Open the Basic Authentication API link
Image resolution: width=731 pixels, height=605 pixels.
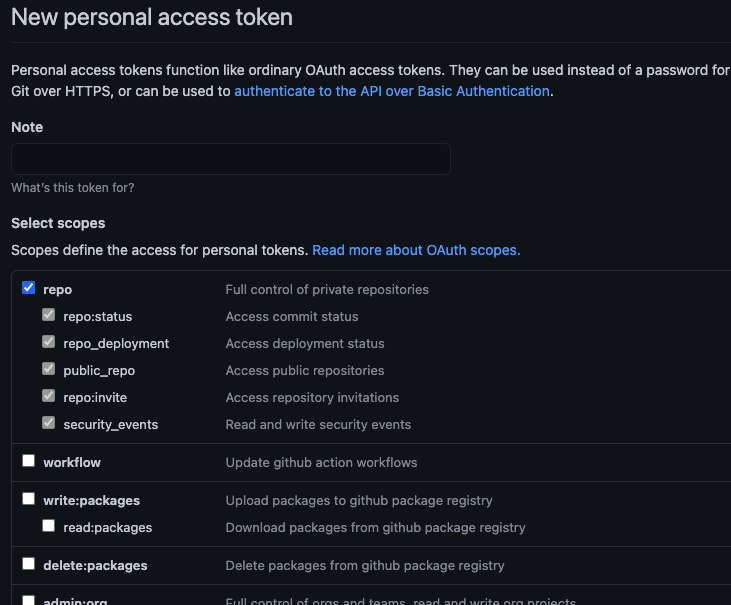coord(391,91)
